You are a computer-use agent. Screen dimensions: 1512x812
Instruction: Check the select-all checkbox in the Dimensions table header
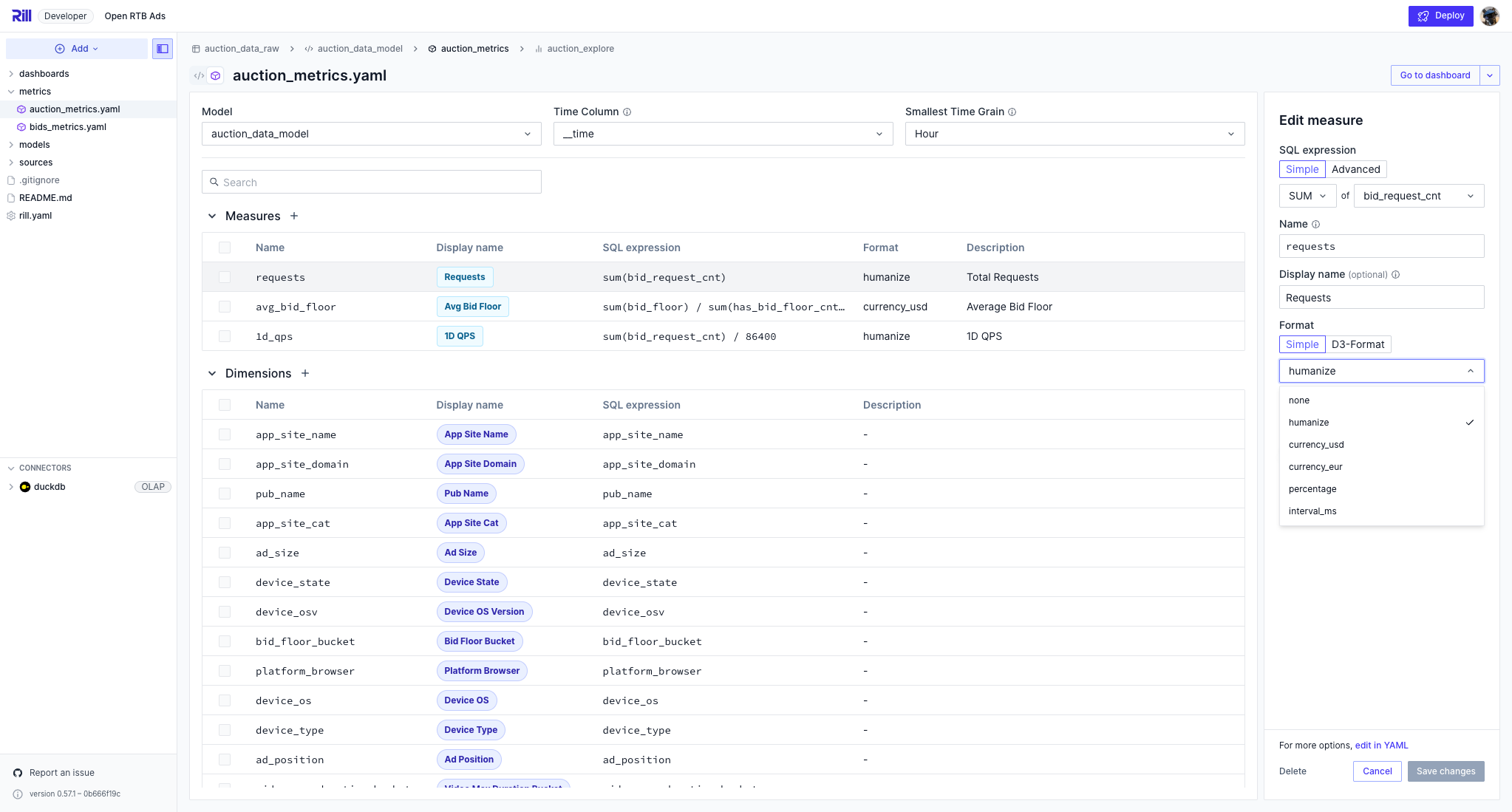click(225, 405)
